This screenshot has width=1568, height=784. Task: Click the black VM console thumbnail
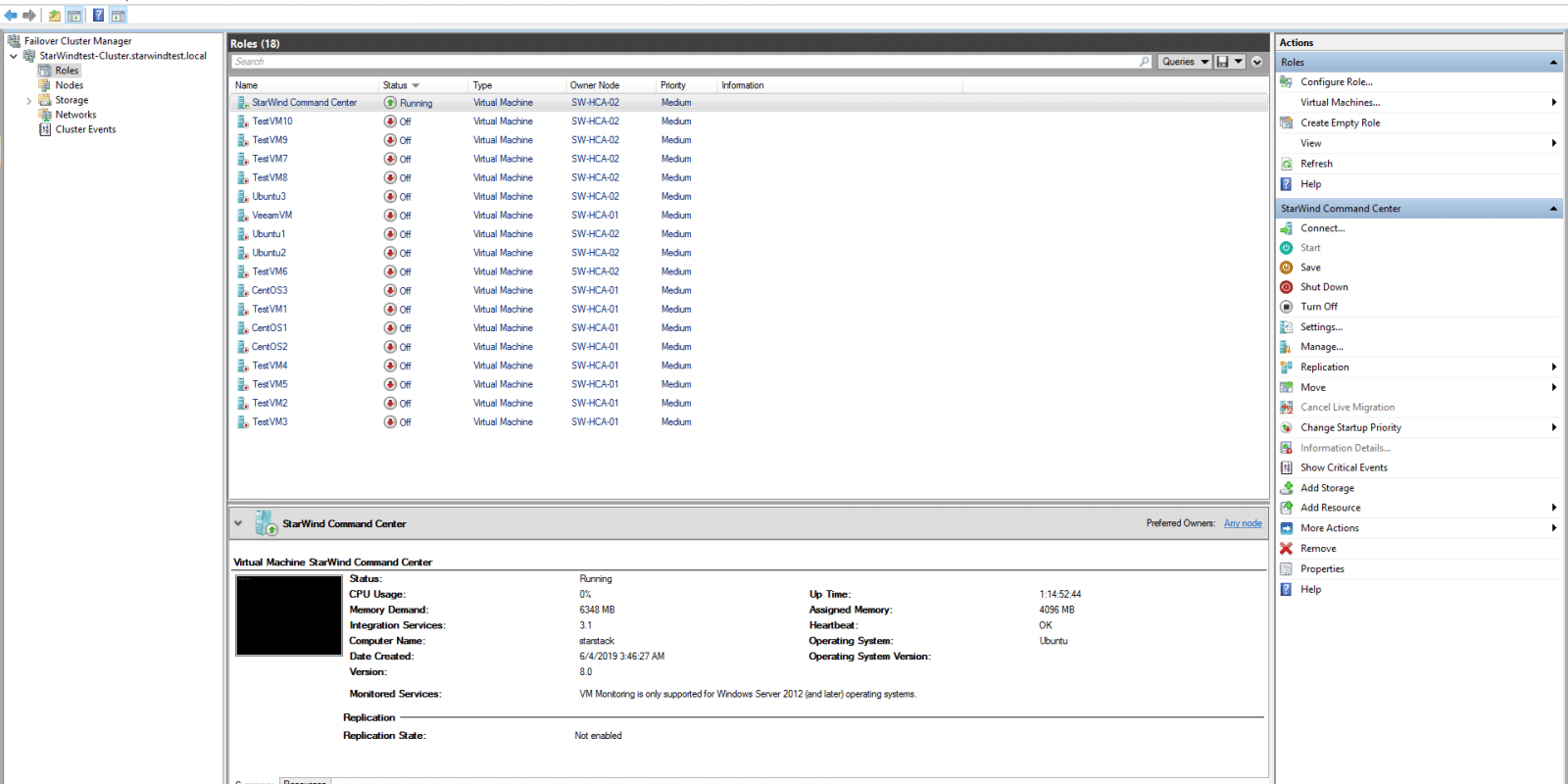coord(289,615)
